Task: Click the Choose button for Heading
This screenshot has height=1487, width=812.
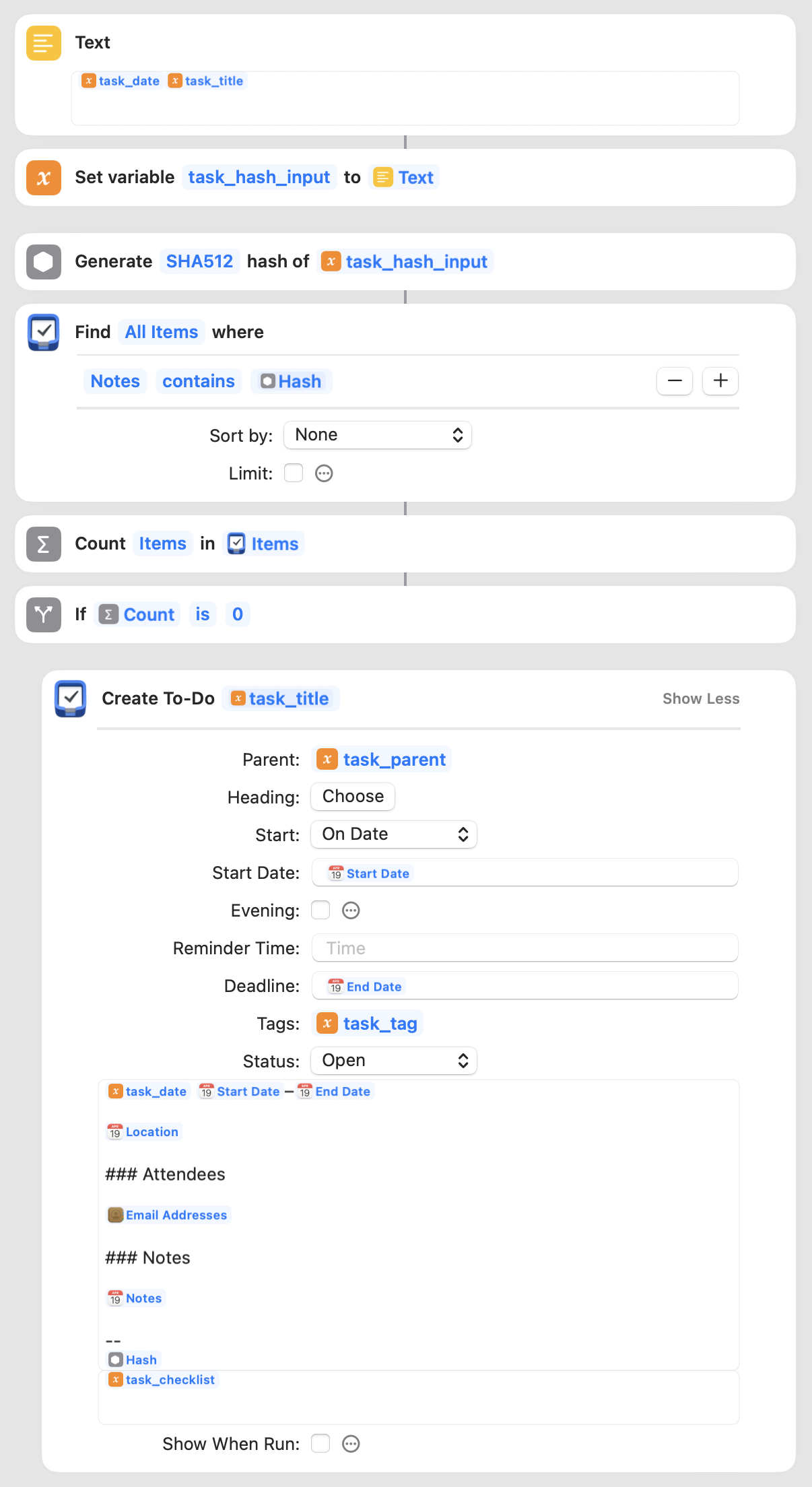Action: coord(353,797)
